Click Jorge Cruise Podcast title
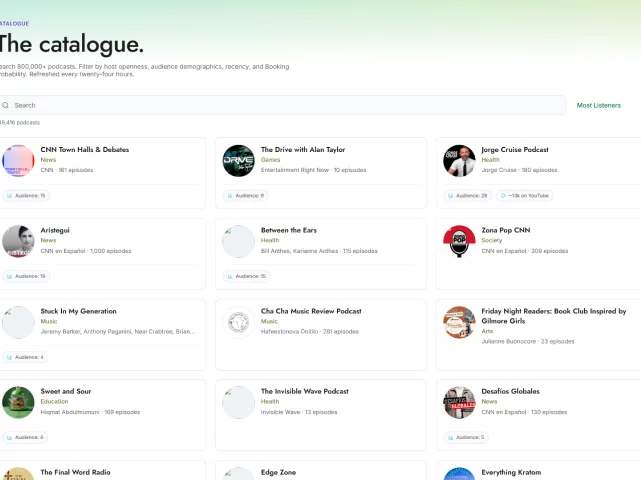Viewport: 641px width, 480px height. pyautogui.click(x=515, y=150)
